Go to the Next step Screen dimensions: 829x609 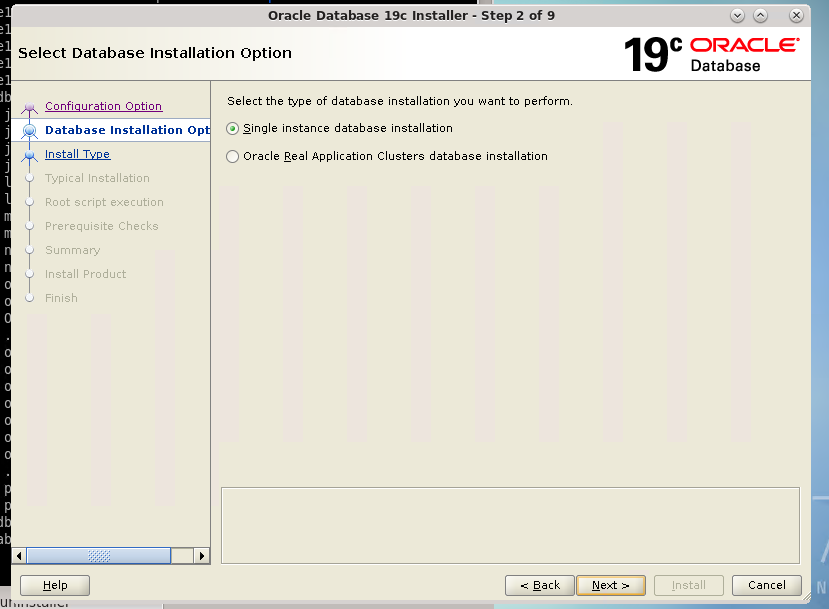611,585
